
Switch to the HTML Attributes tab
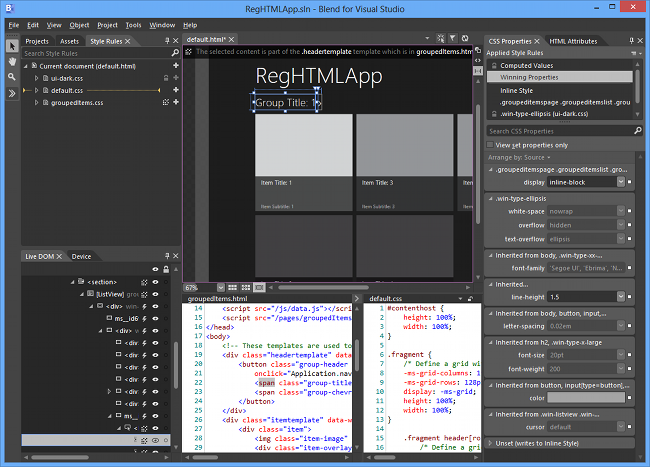[573, 41]
